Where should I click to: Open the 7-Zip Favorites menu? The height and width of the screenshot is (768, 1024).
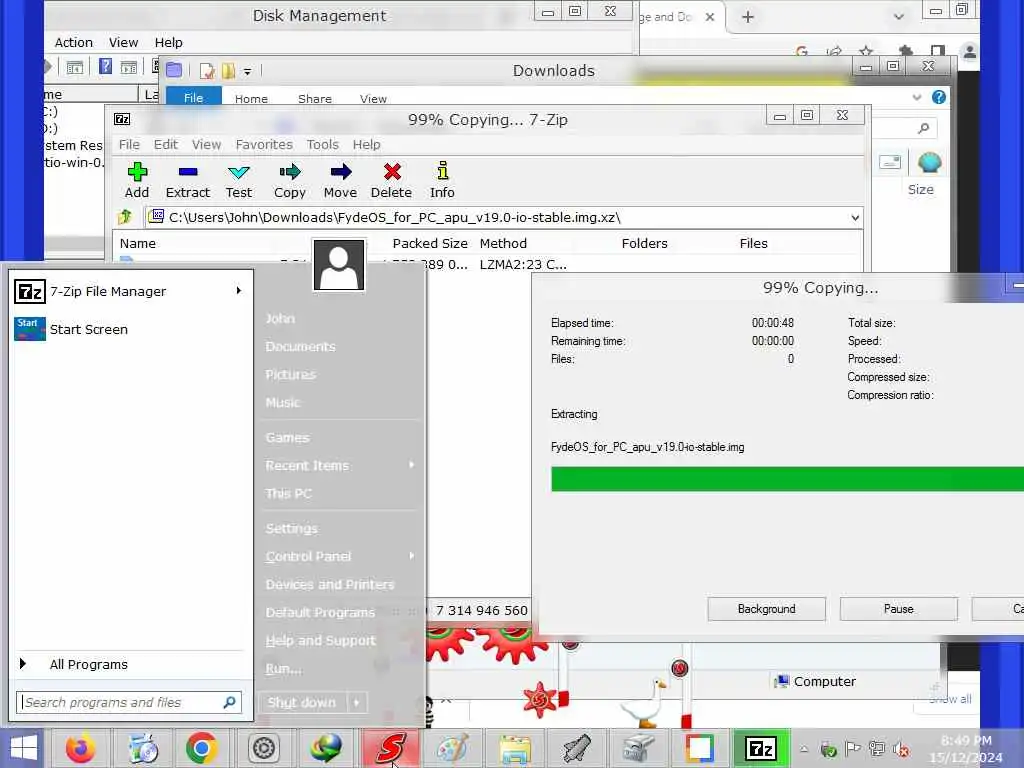click(x=264, y=144)
